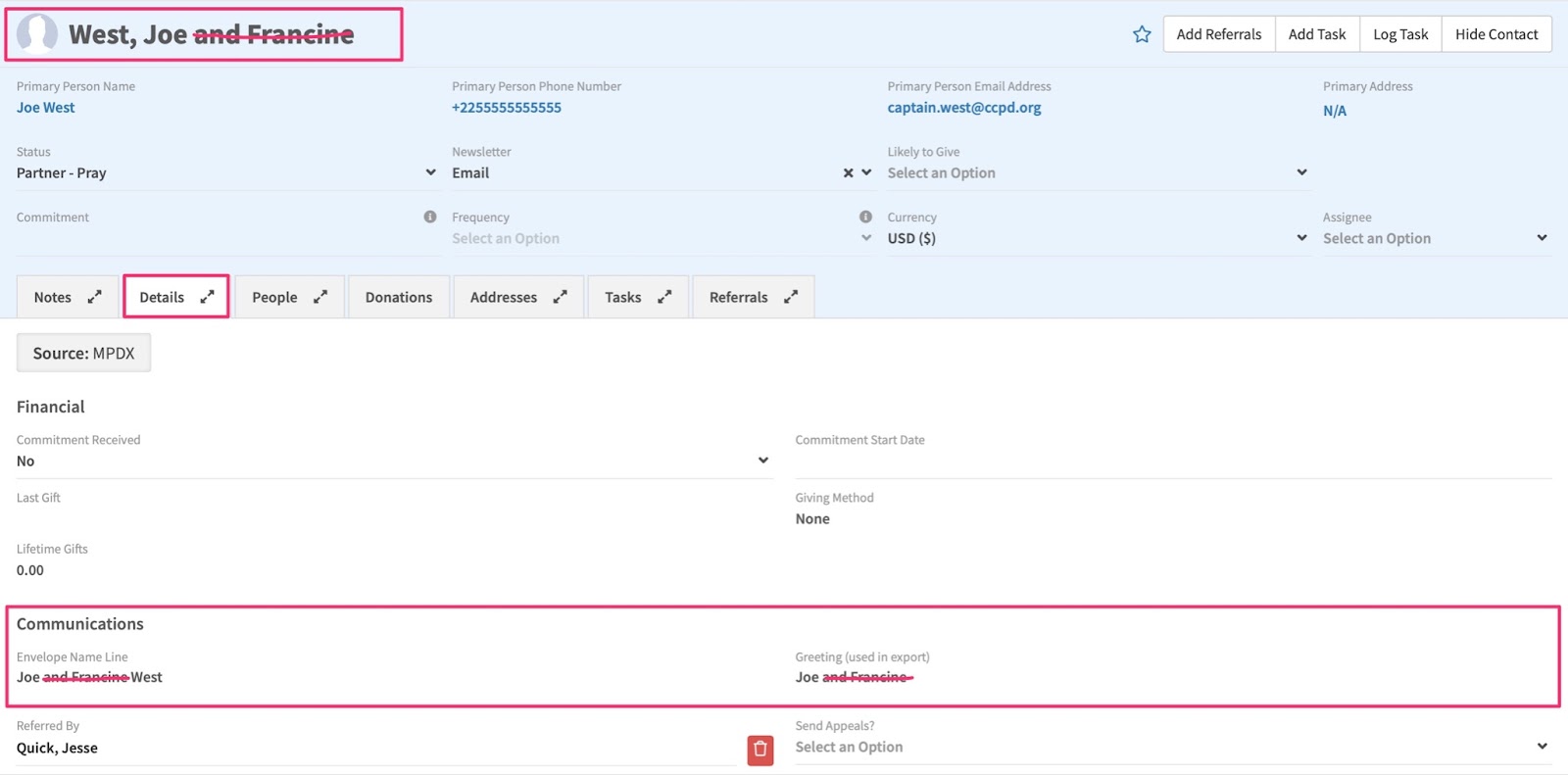Click the contact avatar image
The height and width of the screenshot is (775, 1568).
pyautogui.click(x=36, y=33)
